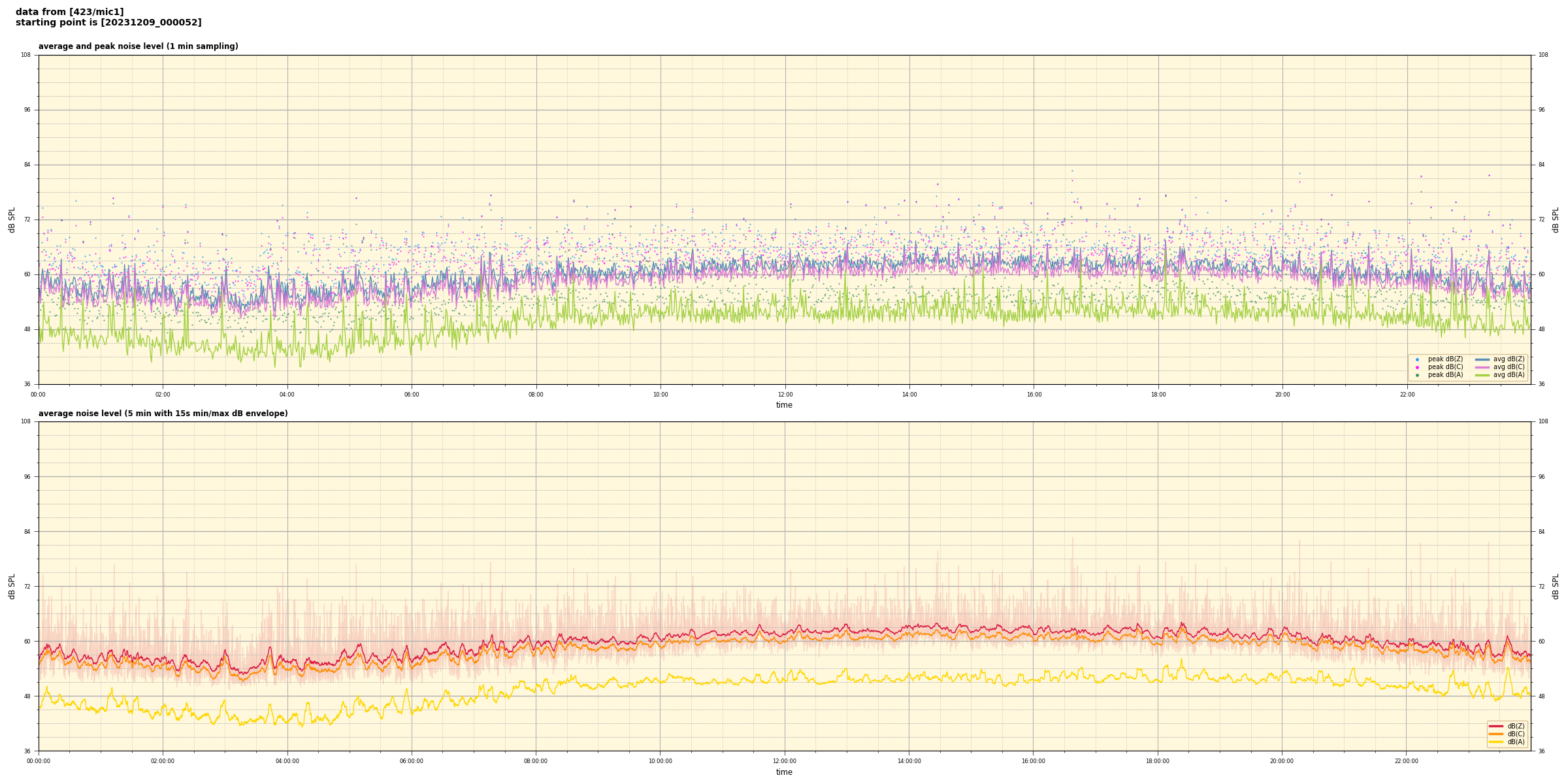Click the 06:00 tick label on top chart
The width and height of the screenshot is (1568, 784).
pyautogui.click(x=412, y=395)
